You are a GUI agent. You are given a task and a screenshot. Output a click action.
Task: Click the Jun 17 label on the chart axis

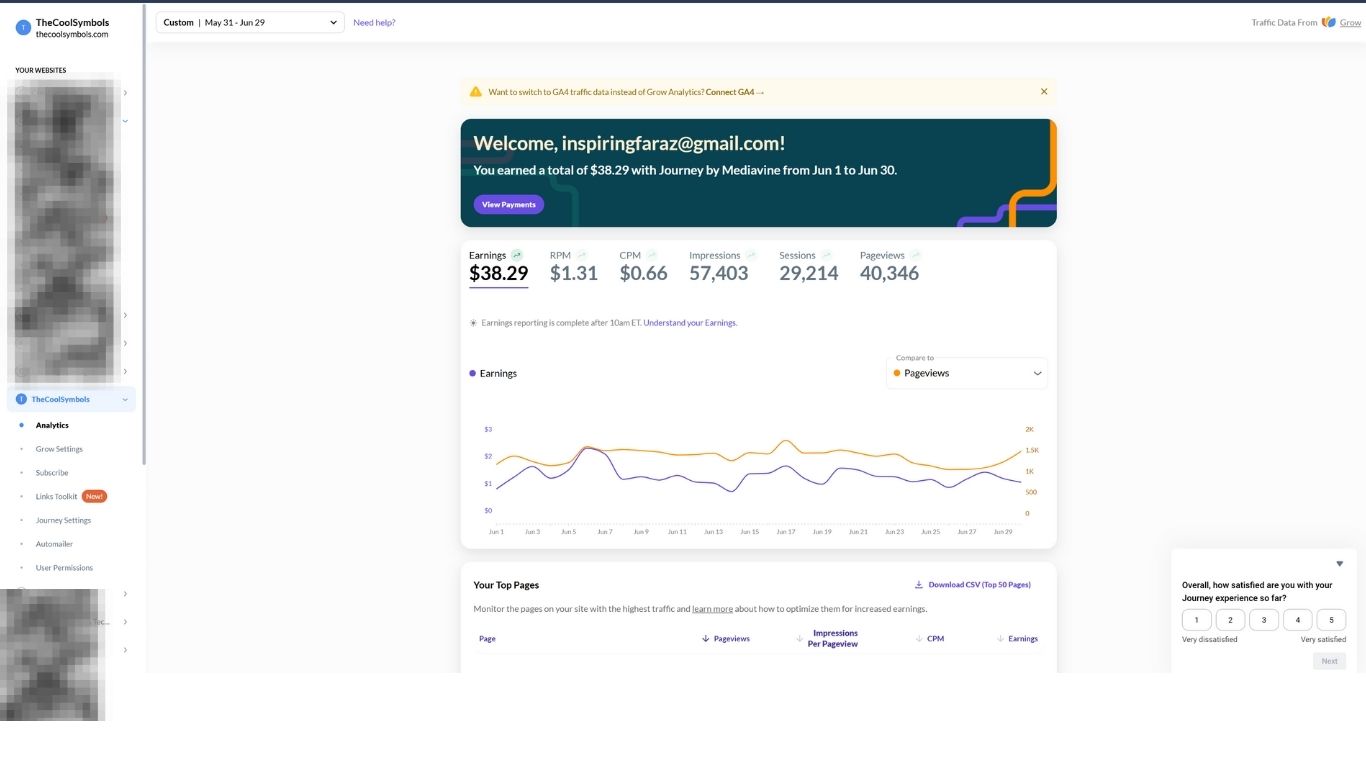click(786, 532)
